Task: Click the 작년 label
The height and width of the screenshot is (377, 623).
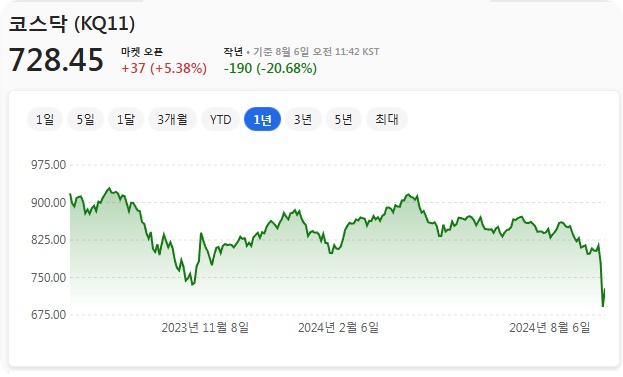Action: pos(233,52)
